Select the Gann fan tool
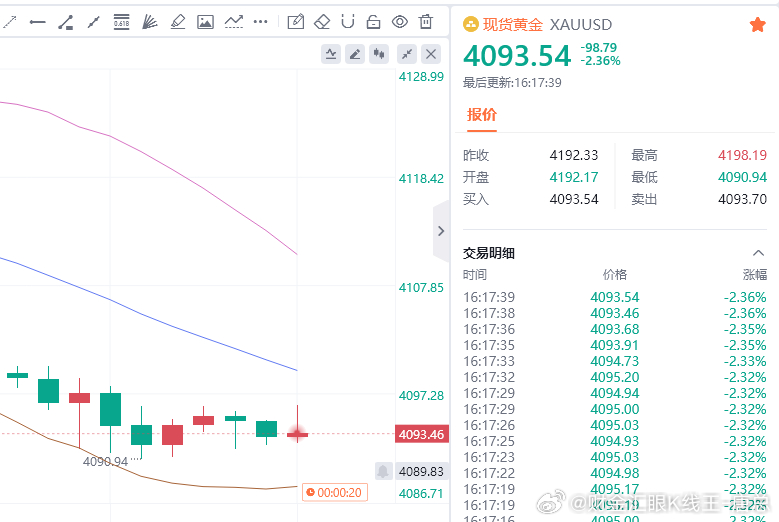 click(150, 22)
